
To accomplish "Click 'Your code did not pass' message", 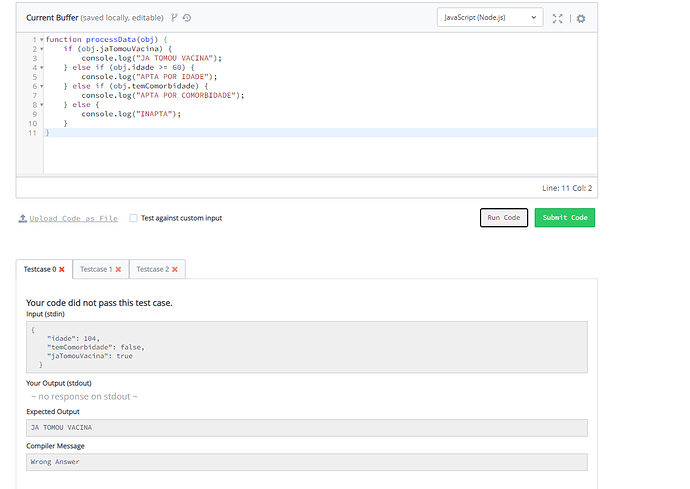I will [x=99, y=303].
